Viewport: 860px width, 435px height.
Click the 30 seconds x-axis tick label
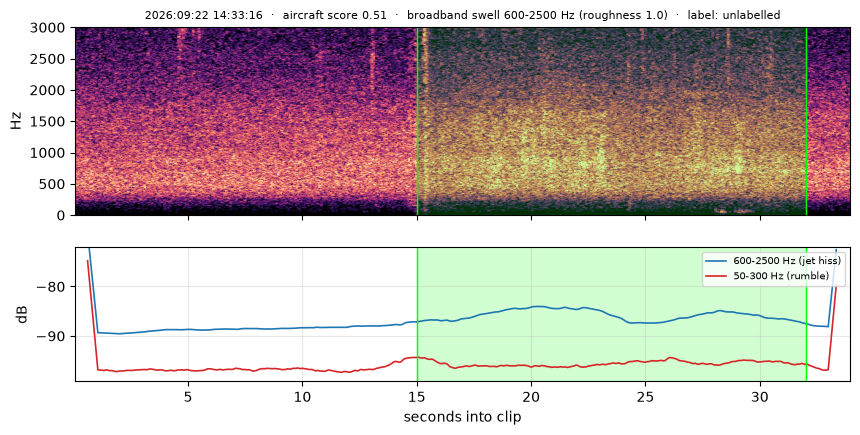760,396
